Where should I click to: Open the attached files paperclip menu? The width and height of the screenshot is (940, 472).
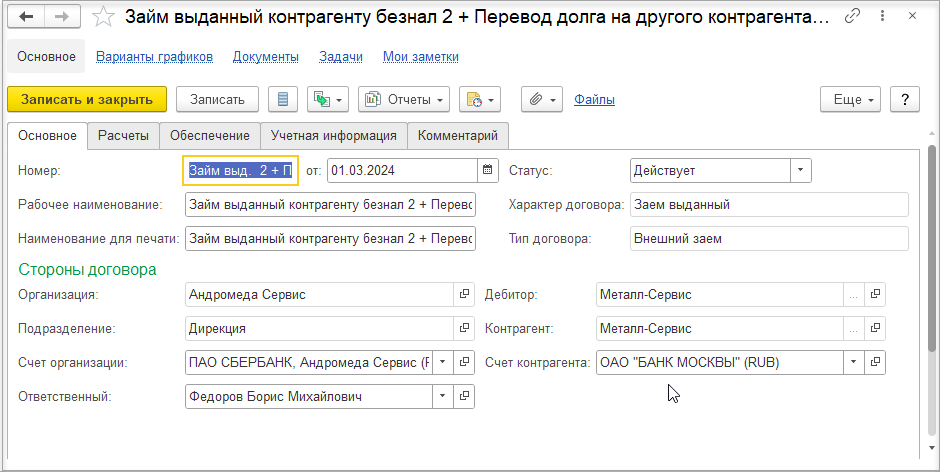(542, 100)
